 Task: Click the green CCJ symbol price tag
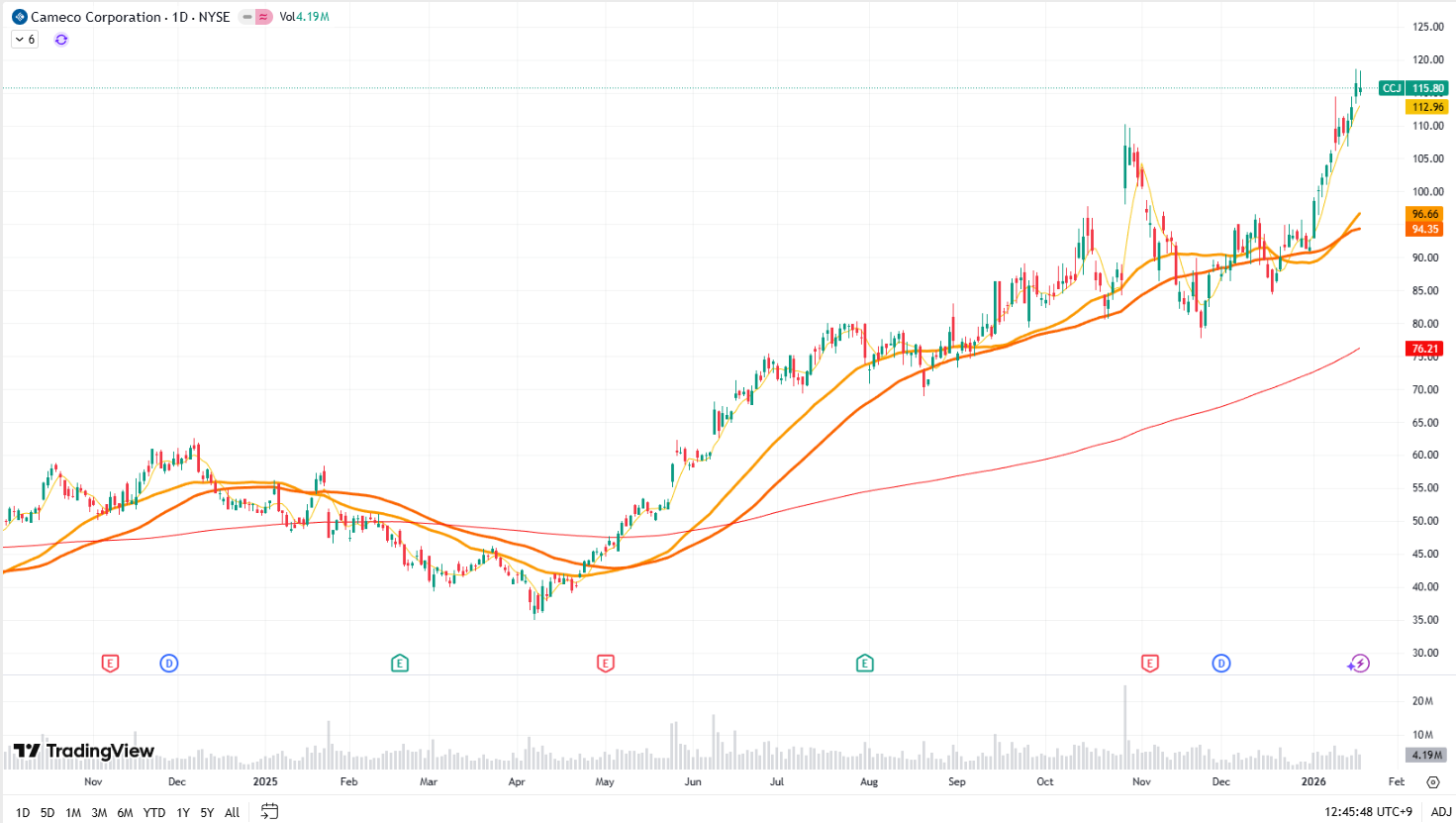(1392, 88)
